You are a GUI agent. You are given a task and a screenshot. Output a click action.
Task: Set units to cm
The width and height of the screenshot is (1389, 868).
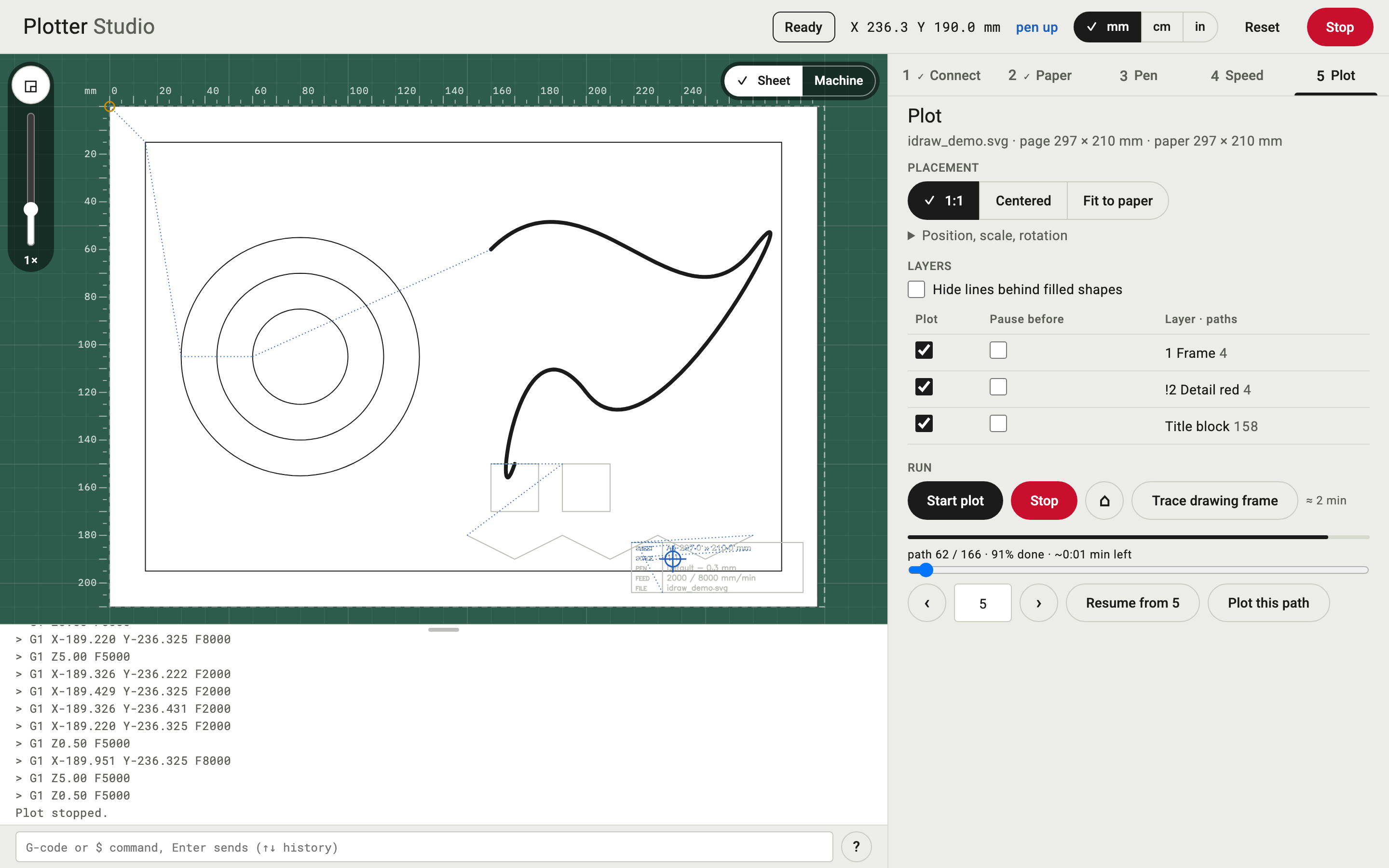[1162, 27]
